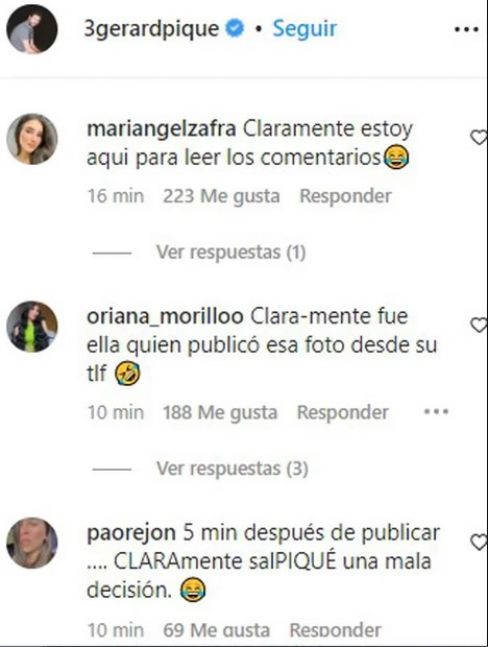View the 188 Me gusta likes list
This screenshot has height=647, width=488.
220,412
